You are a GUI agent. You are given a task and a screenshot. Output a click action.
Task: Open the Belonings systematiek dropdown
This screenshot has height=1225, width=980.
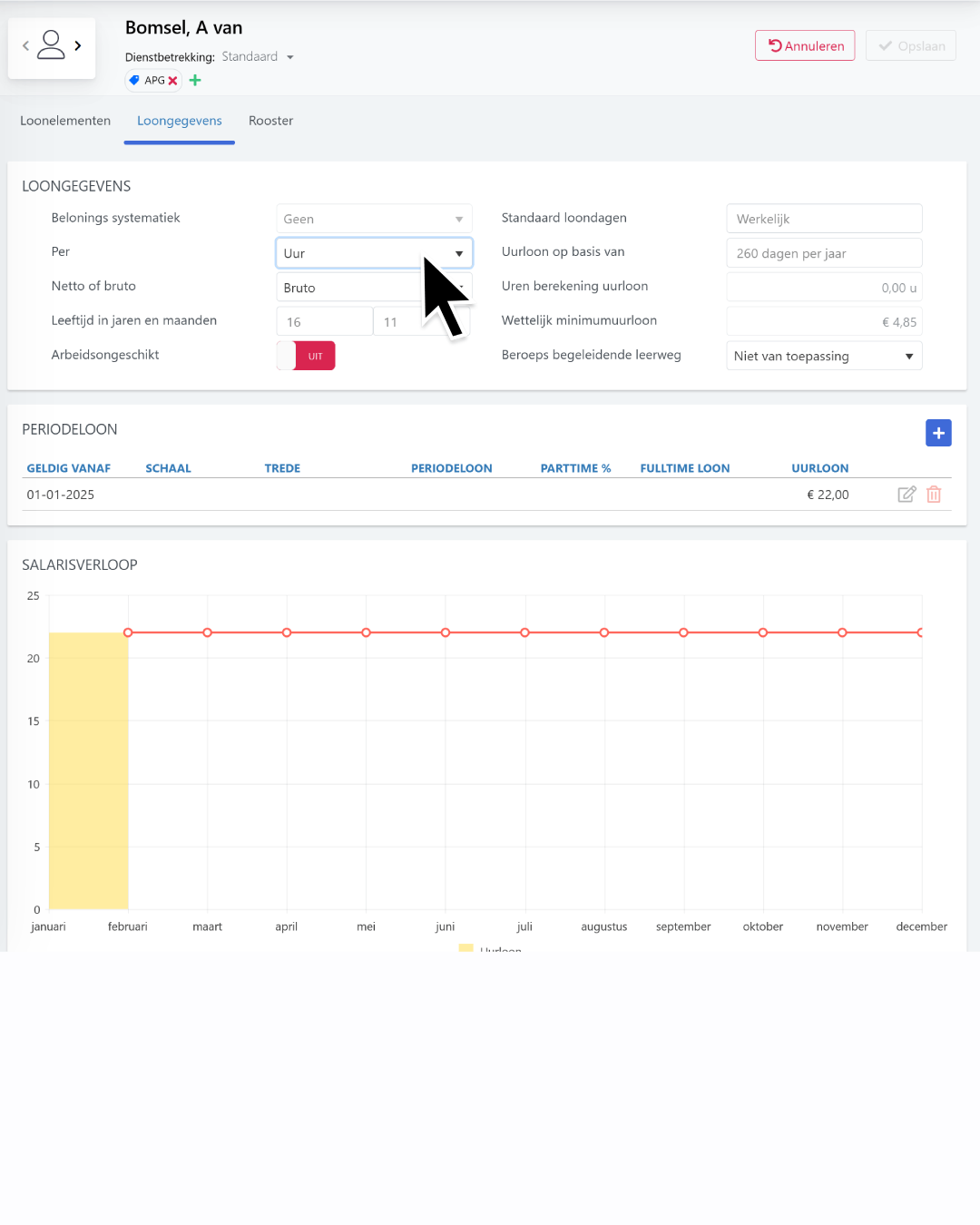pyautogui.click(x=373, y=219)
